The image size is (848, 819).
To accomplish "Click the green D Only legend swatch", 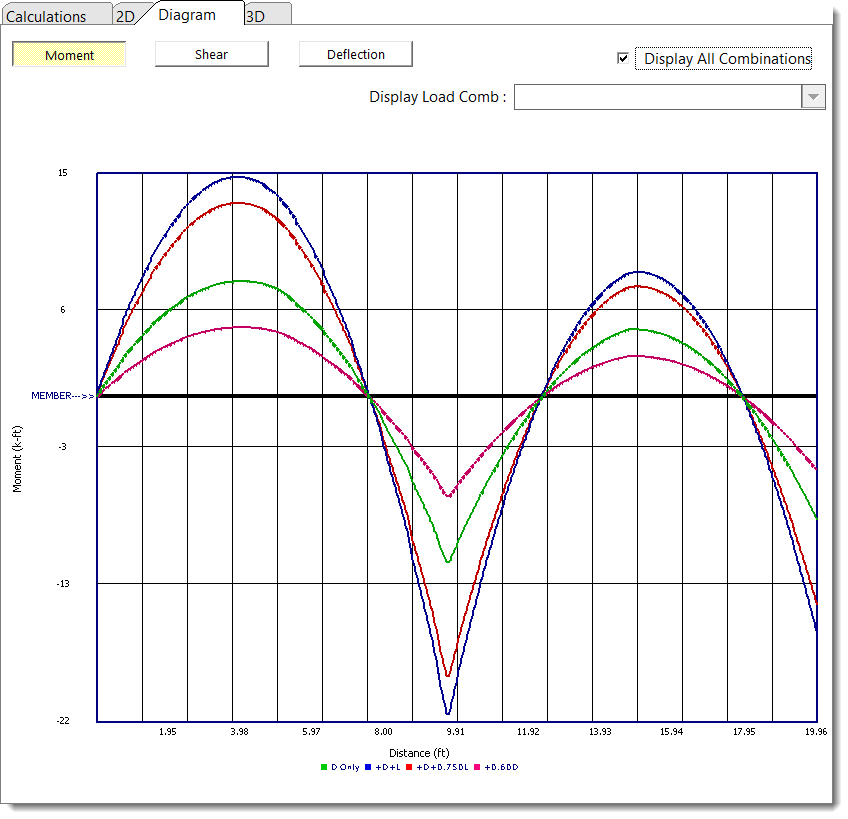I will [324, 767].
